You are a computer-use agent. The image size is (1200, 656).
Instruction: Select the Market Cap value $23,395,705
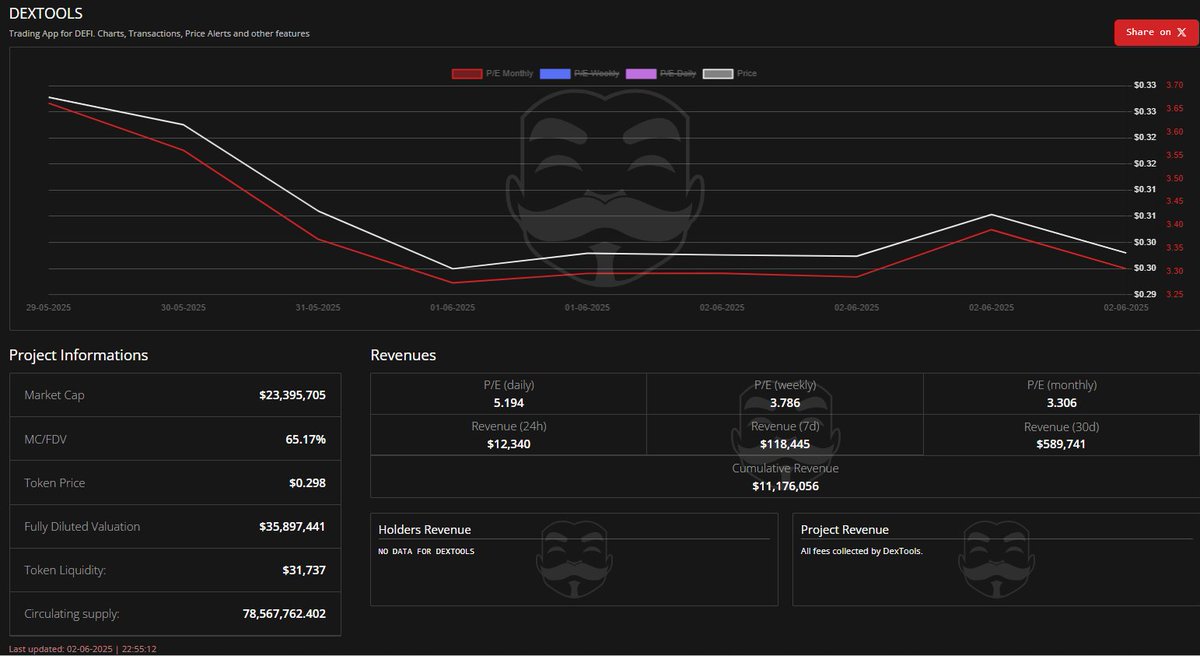[x=292, y=395]
